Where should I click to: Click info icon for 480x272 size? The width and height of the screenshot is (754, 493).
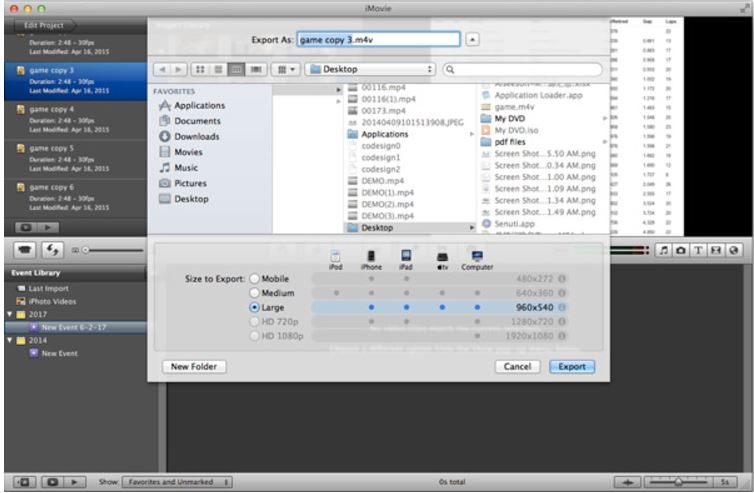[x=562, y=278]
